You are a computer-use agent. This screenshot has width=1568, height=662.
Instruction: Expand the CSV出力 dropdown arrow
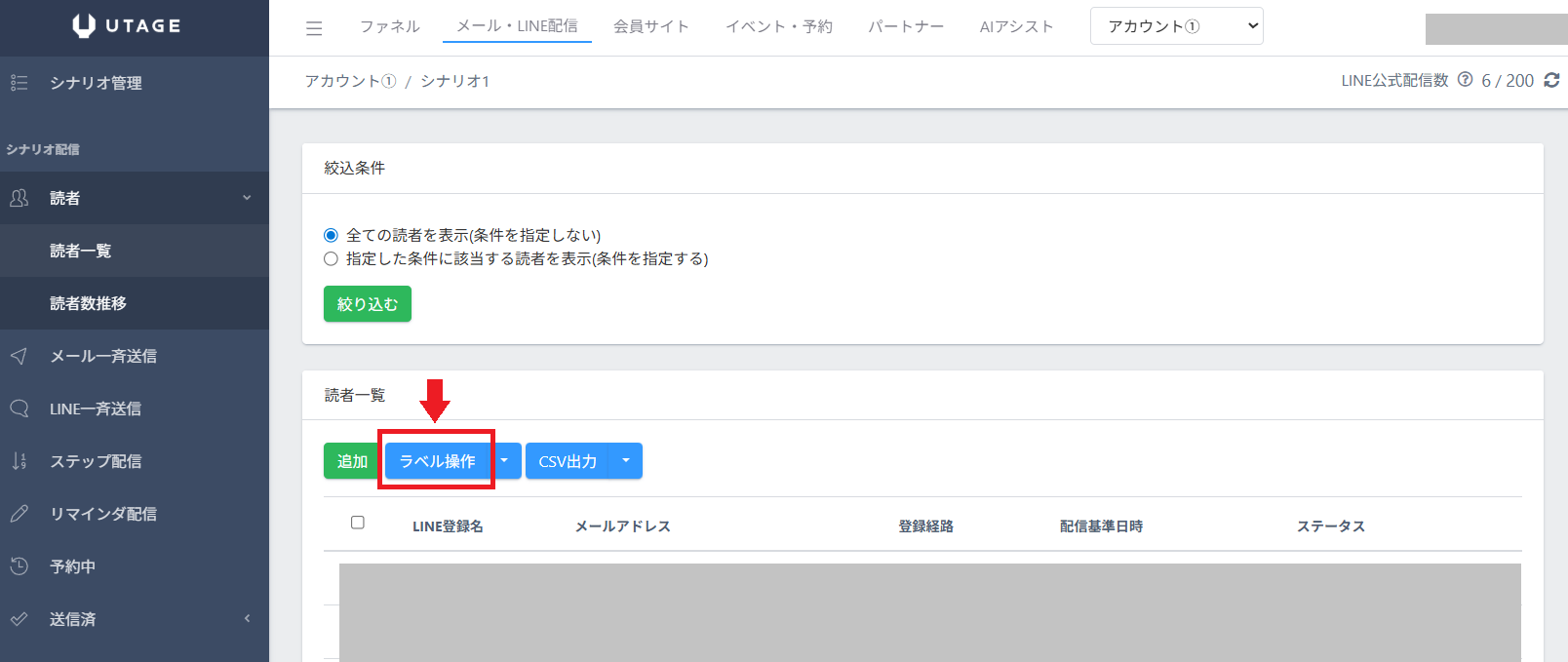(x=626, y=461)
